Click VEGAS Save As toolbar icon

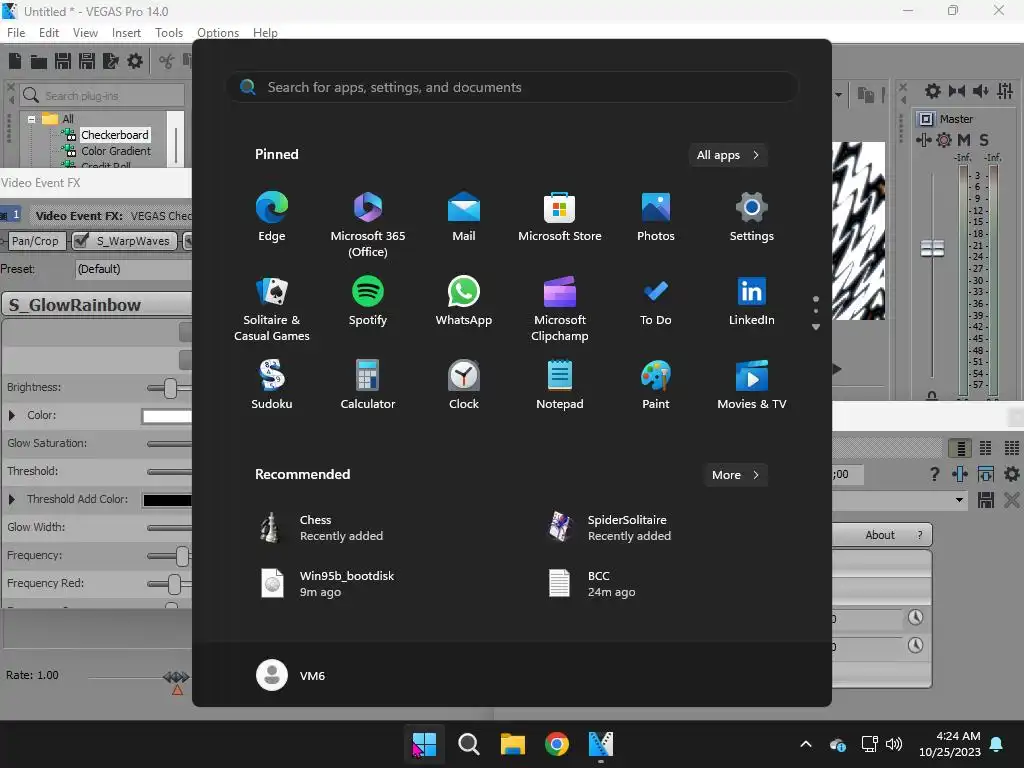click(x=87, y=61)
